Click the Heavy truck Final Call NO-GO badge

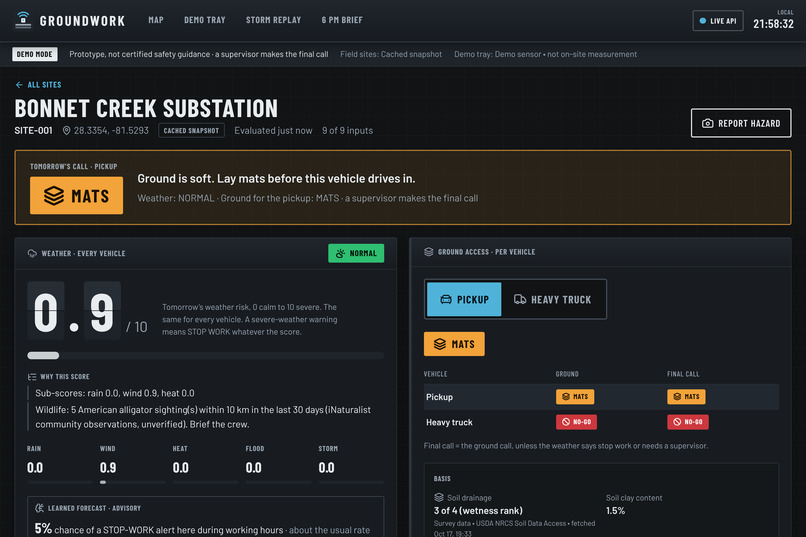tap(688, 422)
